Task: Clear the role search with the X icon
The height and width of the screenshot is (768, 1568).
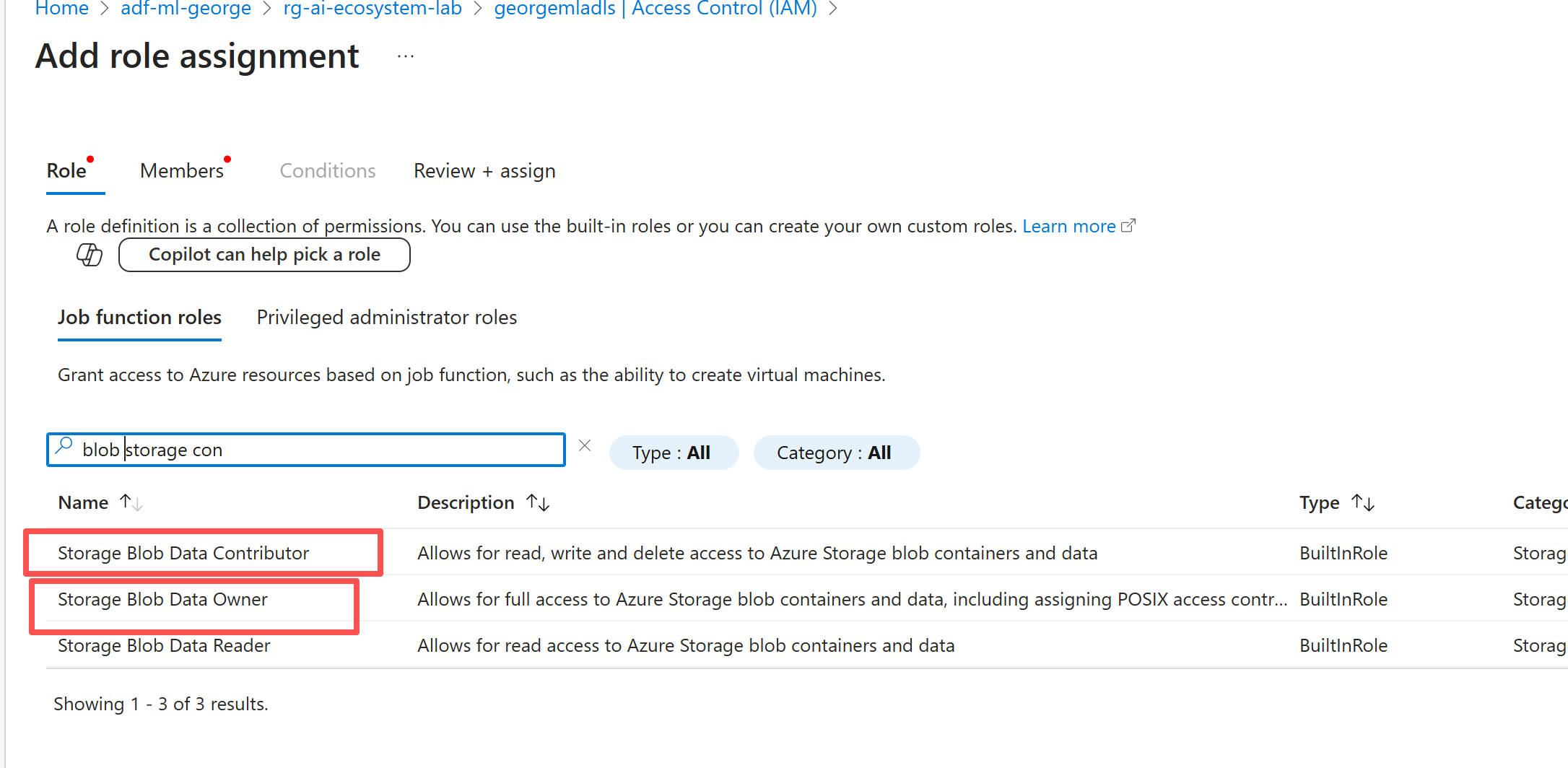Action: [x=585, y=446]
